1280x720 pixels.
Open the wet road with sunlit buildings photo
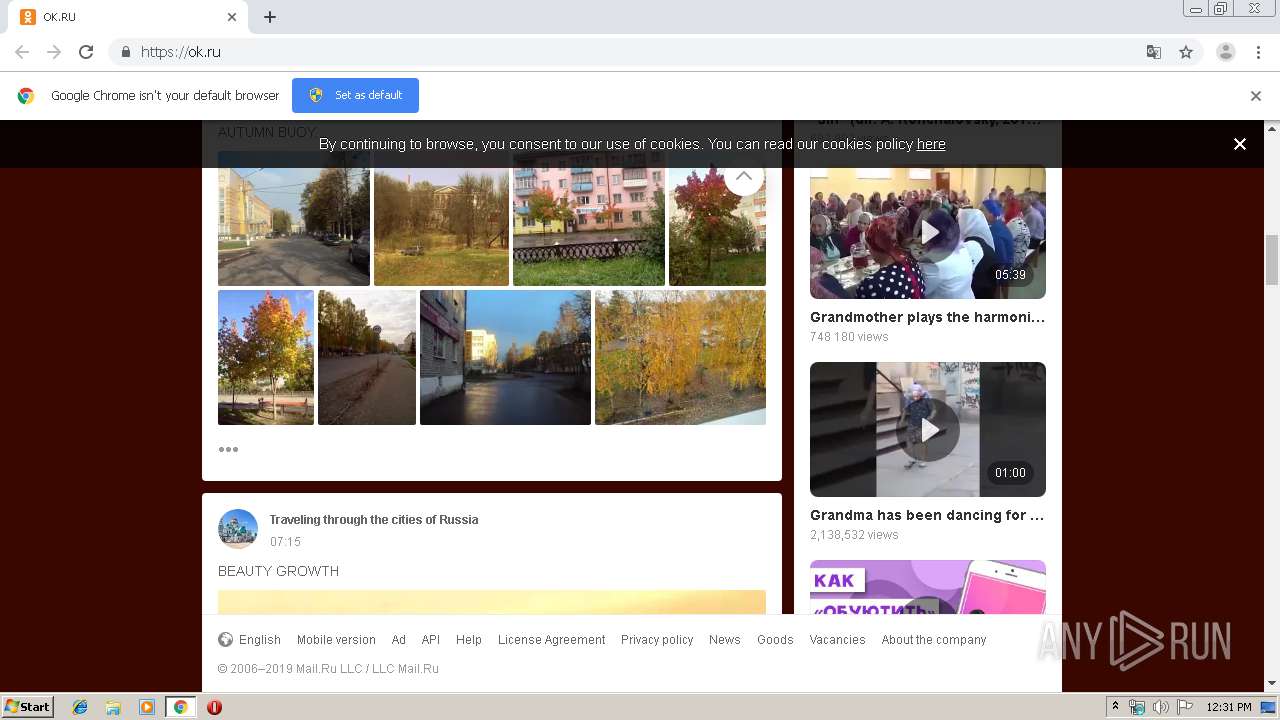505,357
